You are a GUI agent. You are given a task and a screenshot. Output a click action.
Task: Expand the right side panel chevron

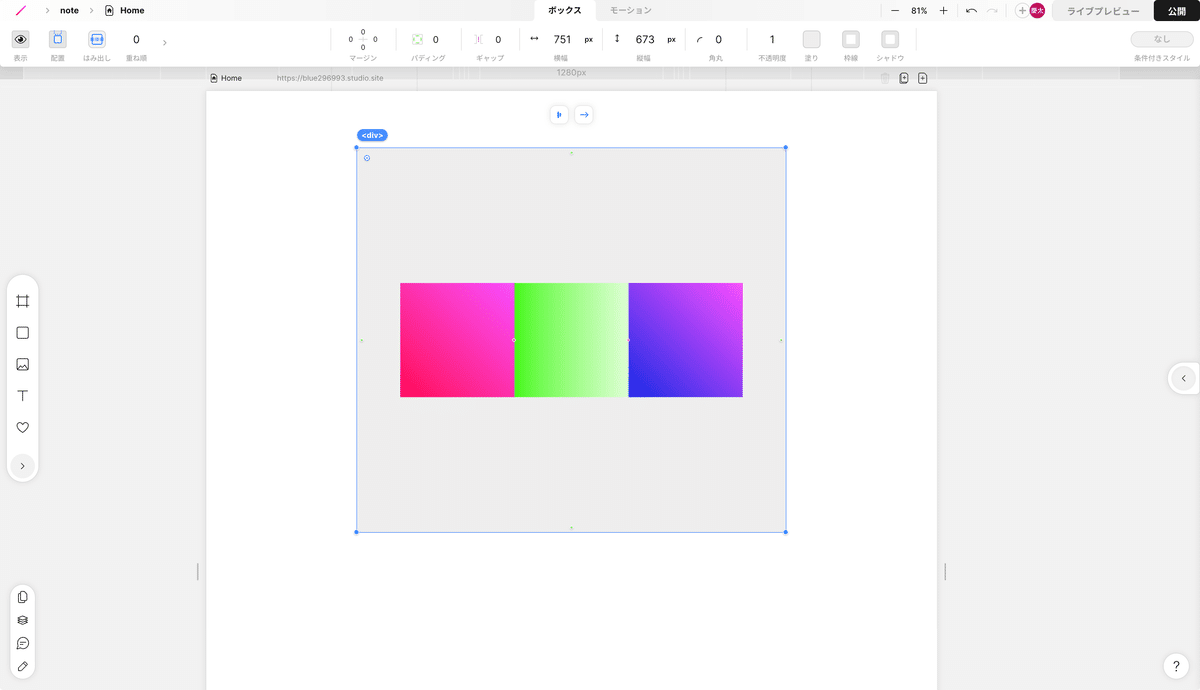(x=1184, y=378)
